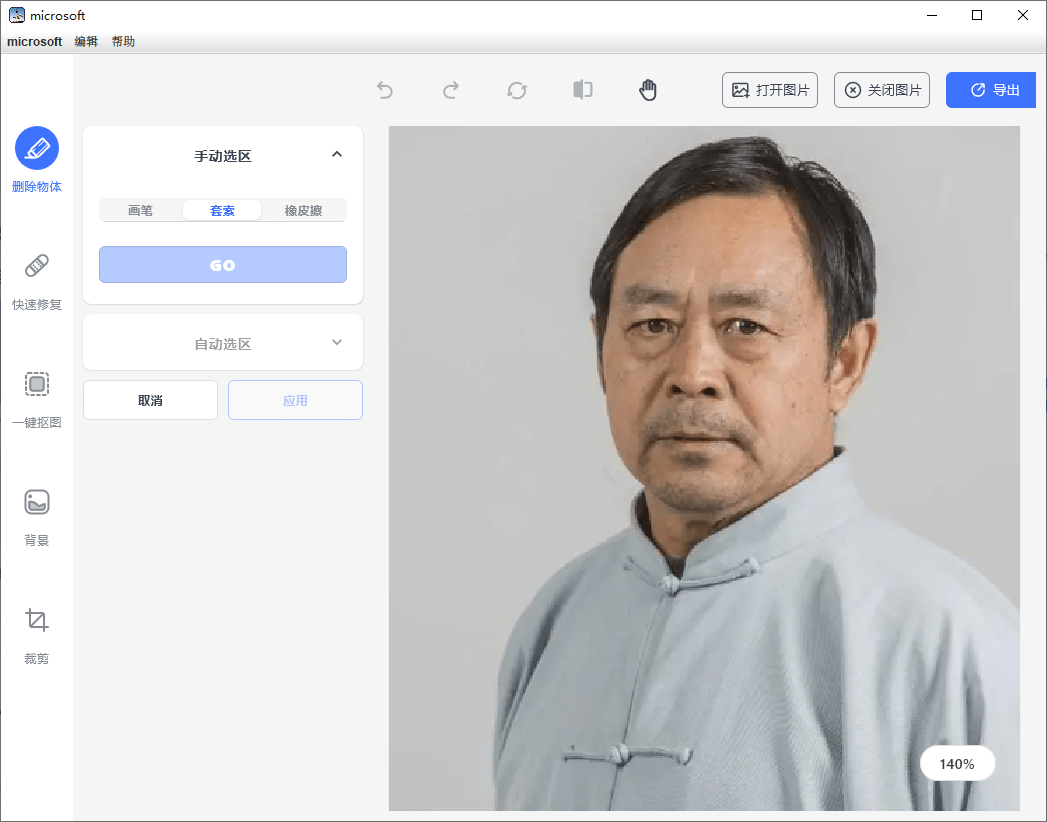Keep 套索 lasso mode selected
The width and height of the screenshot is (1047, 822).
point(222,210)
